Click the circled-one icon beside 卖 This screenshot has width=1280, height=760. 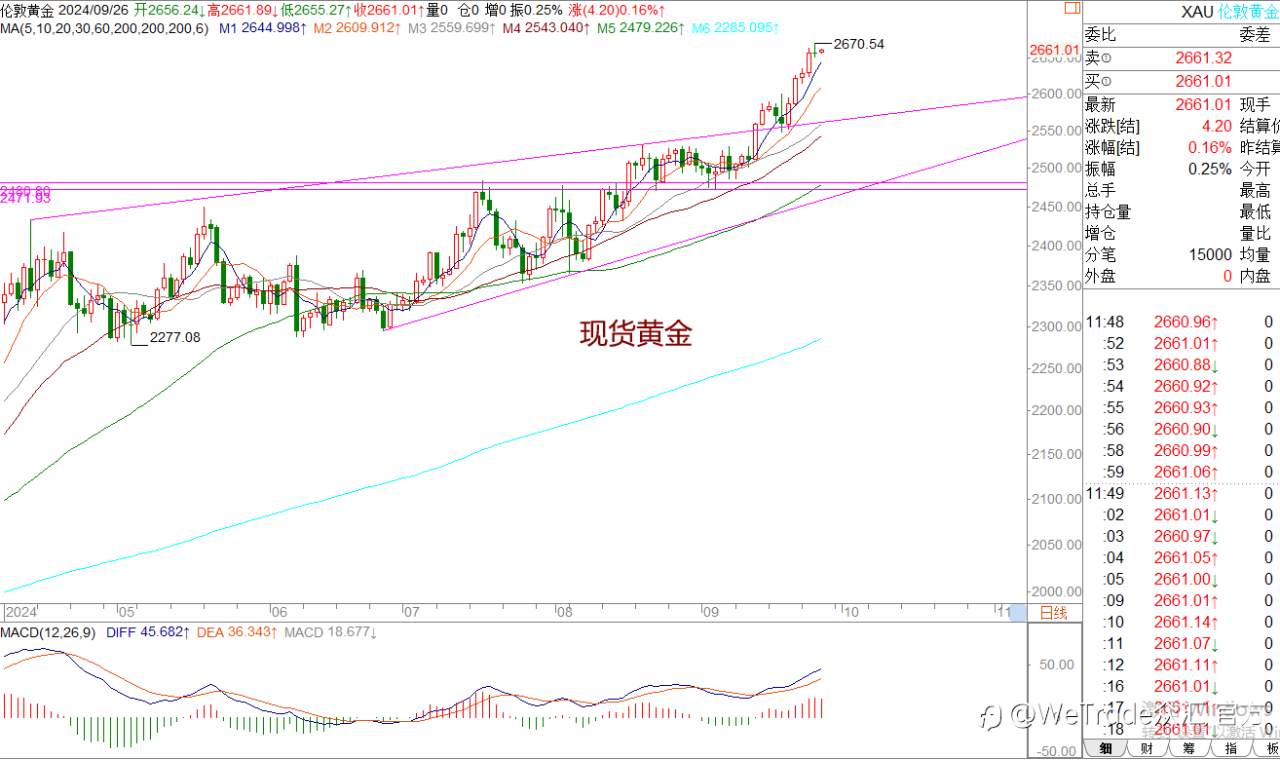click(x=1106, y=59)
